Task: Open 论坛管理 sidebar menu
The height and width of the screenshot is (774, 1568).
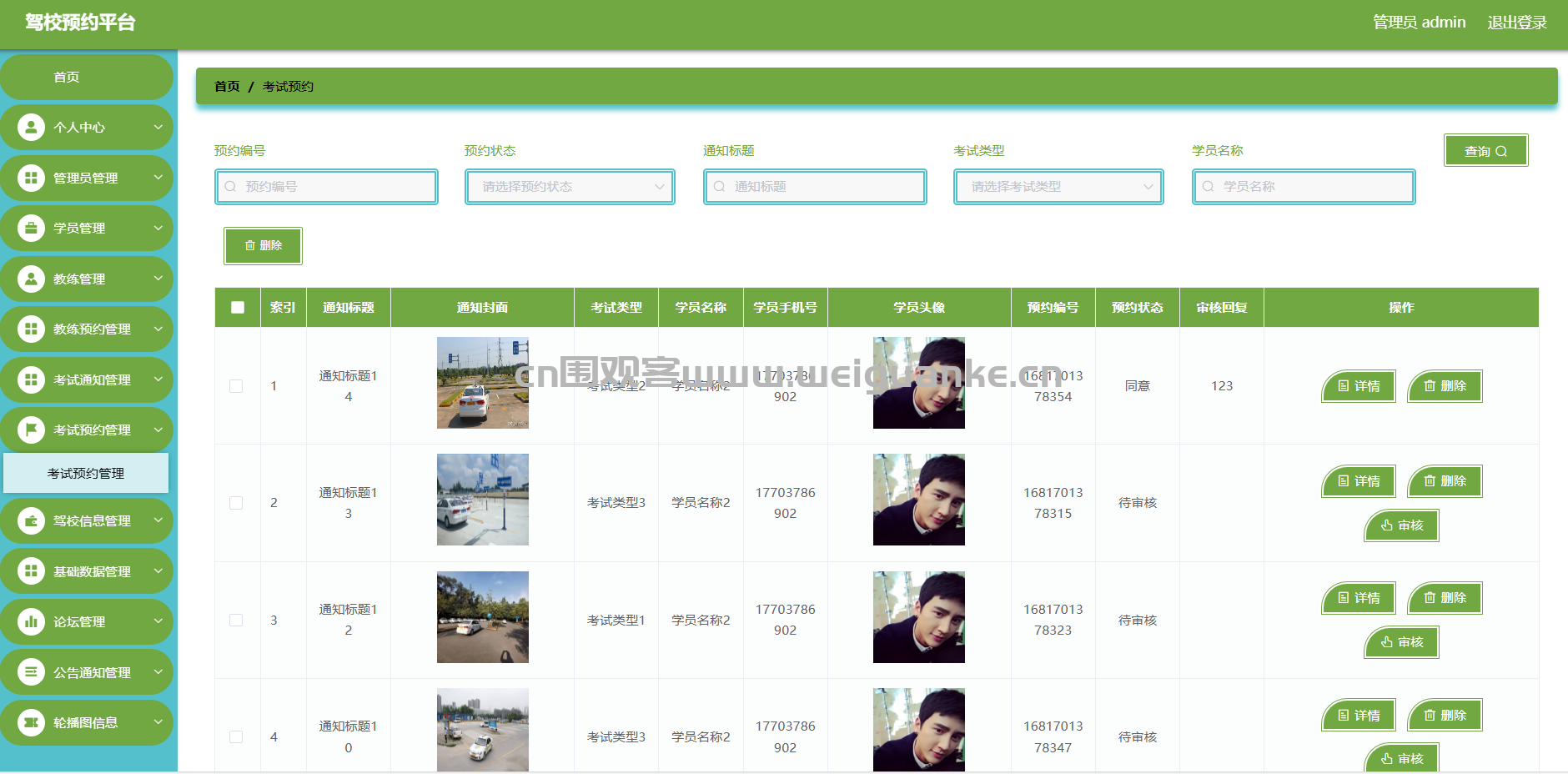Action: [87, 621]
